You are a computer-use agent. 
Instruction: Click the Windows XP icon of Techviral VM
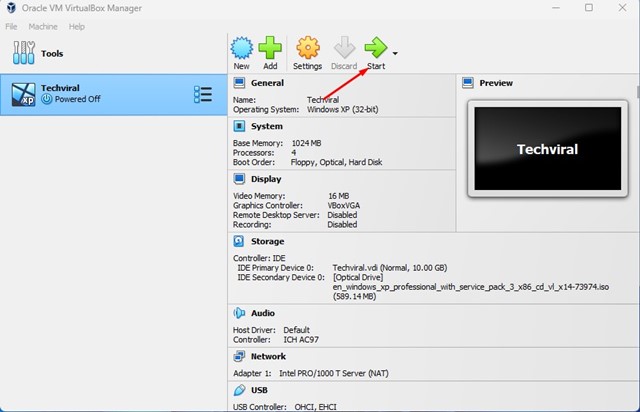[x=23, y=94]
